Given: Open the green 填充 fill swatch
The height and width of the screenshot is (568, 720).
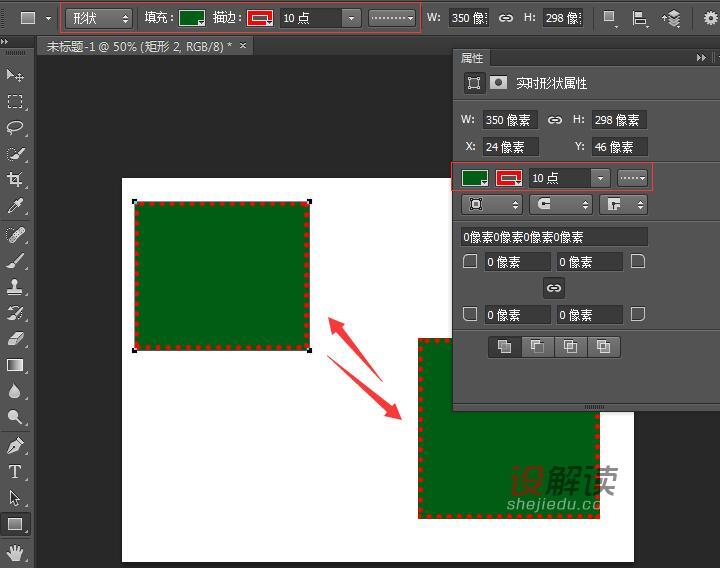Looking at the screenshot, I should [x=192, y=18].
